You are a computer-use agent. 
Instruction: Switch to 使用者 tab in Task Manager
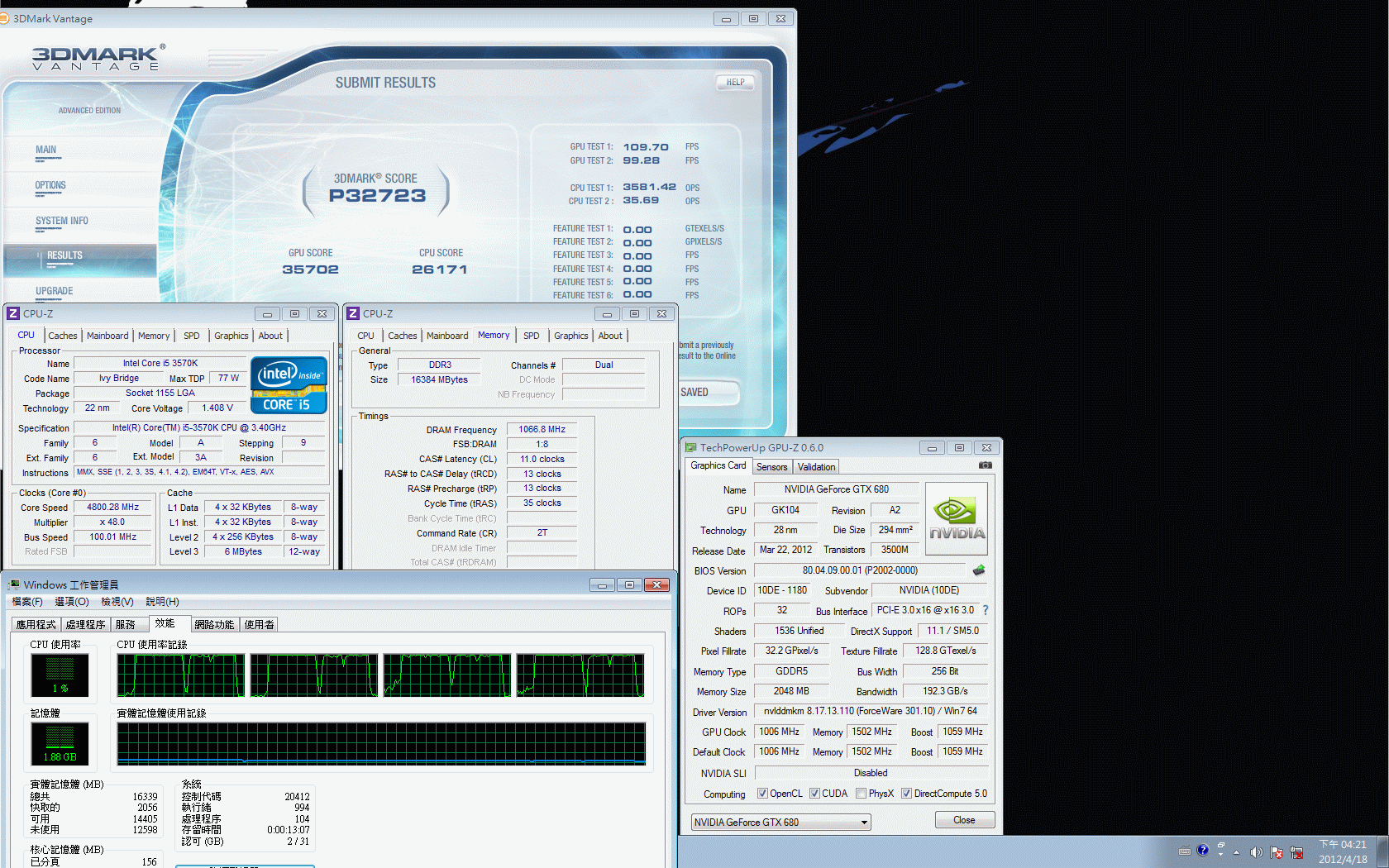point(260,625)
